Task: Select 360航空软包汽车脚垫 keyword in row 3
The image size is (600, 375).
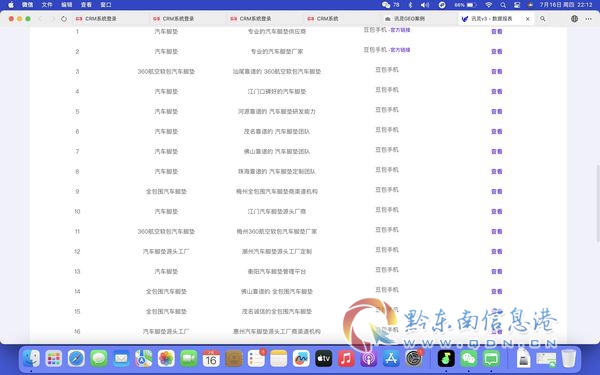Action: pos(166,72)
